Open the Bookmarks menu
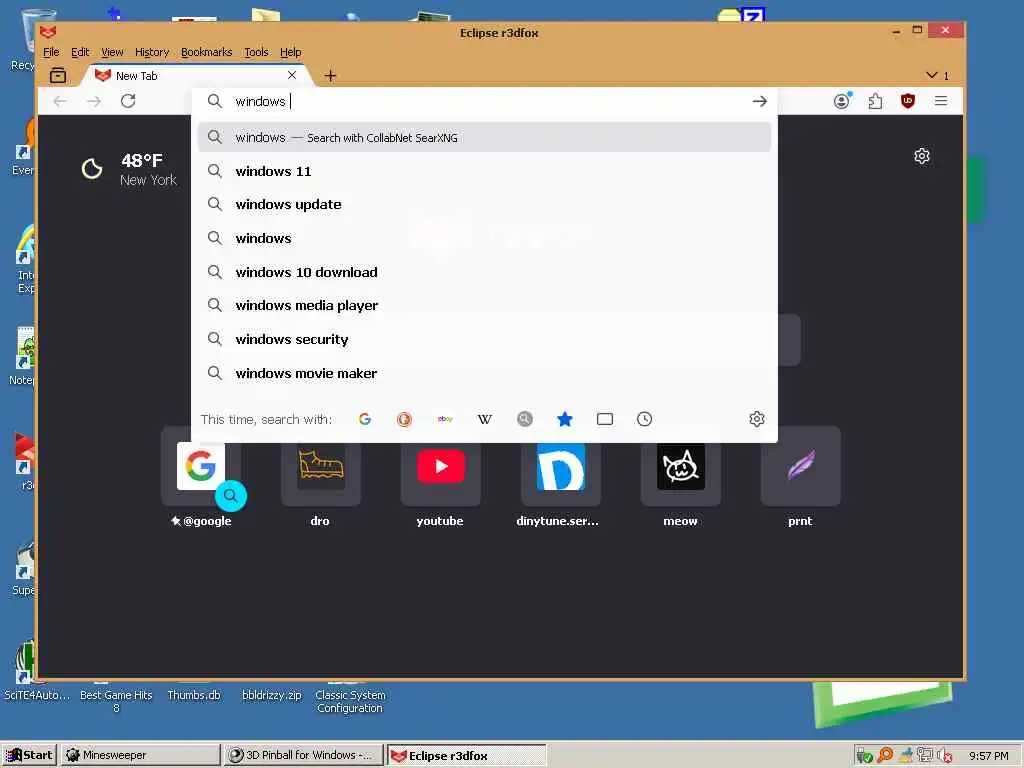This screenshot has width=1024, height=768. (x=206, y=52)
